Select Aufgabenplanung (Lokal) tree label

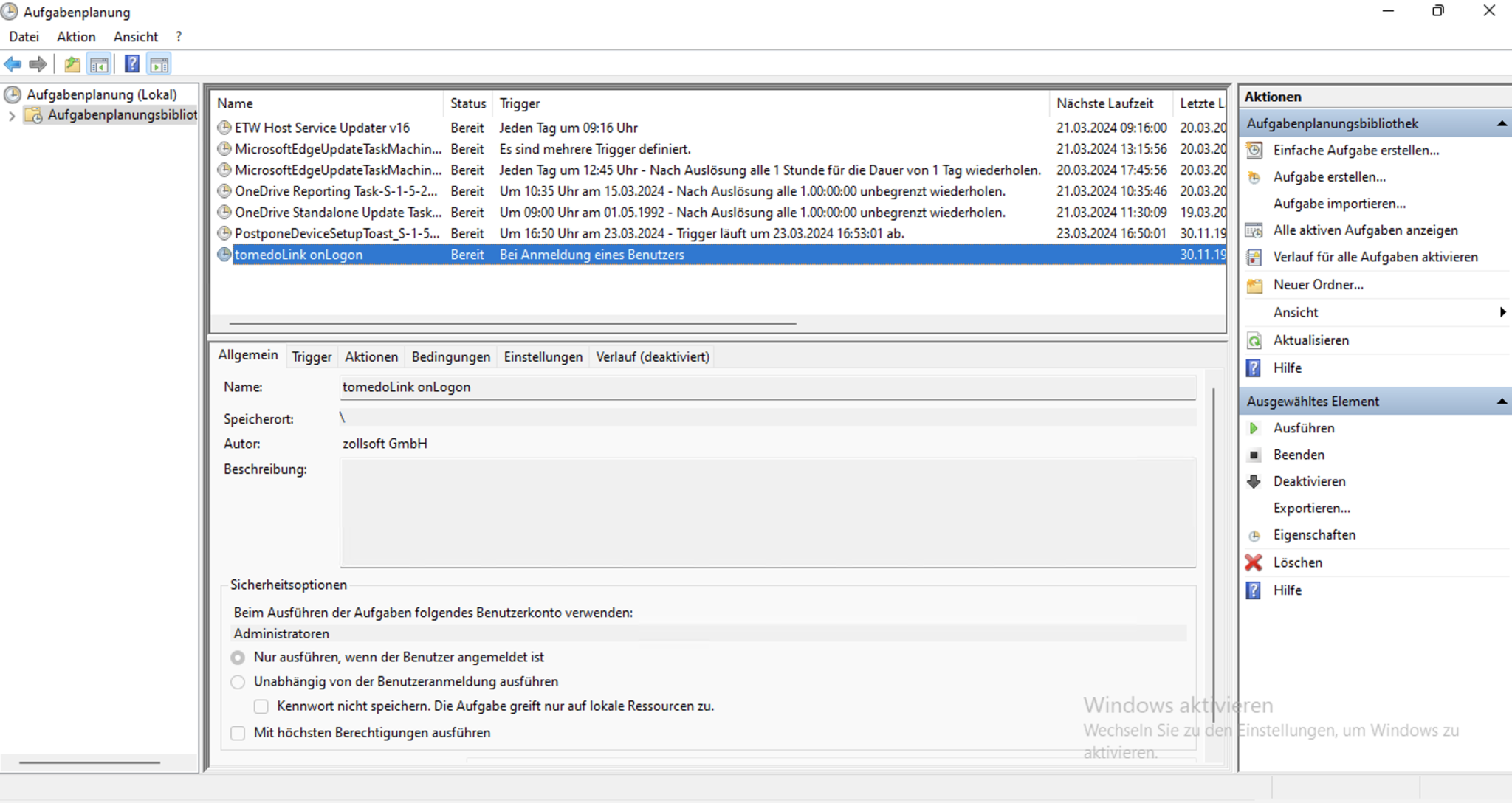tap(102, 94)
